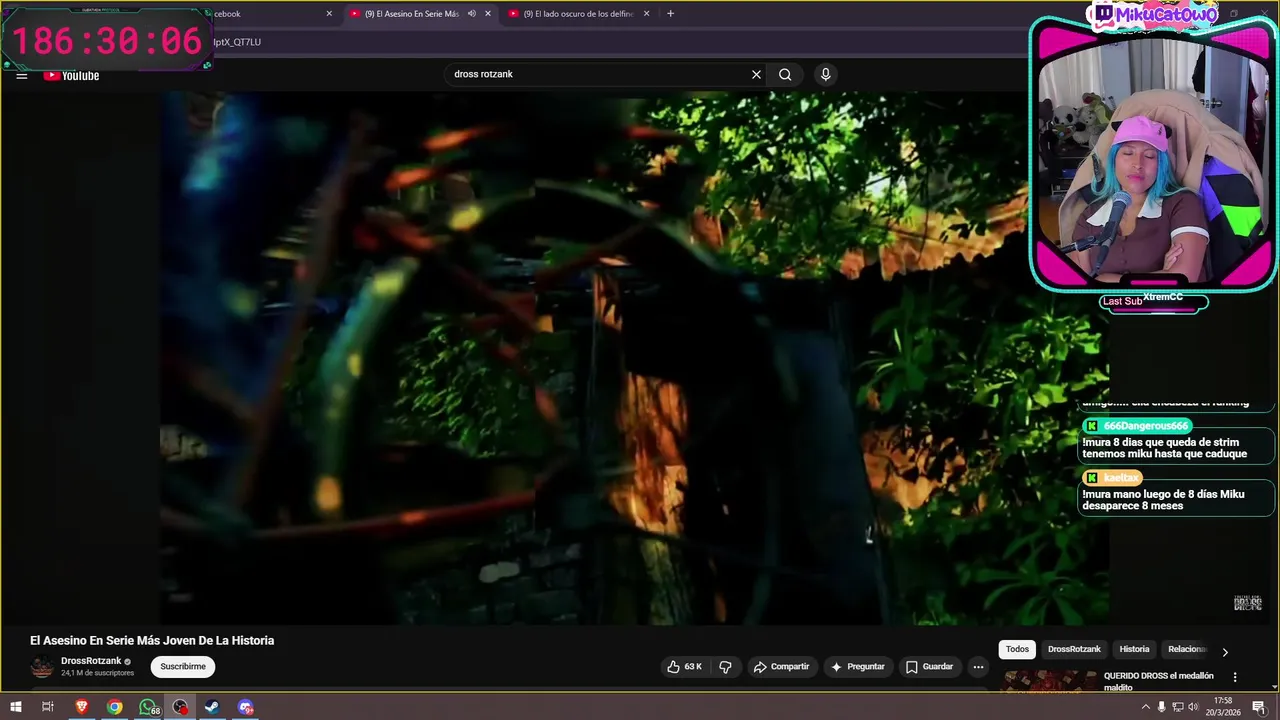Ask about the video with Preguntar
The height and width of the screenshot is (720, 1280).
[x=857, y=667]
